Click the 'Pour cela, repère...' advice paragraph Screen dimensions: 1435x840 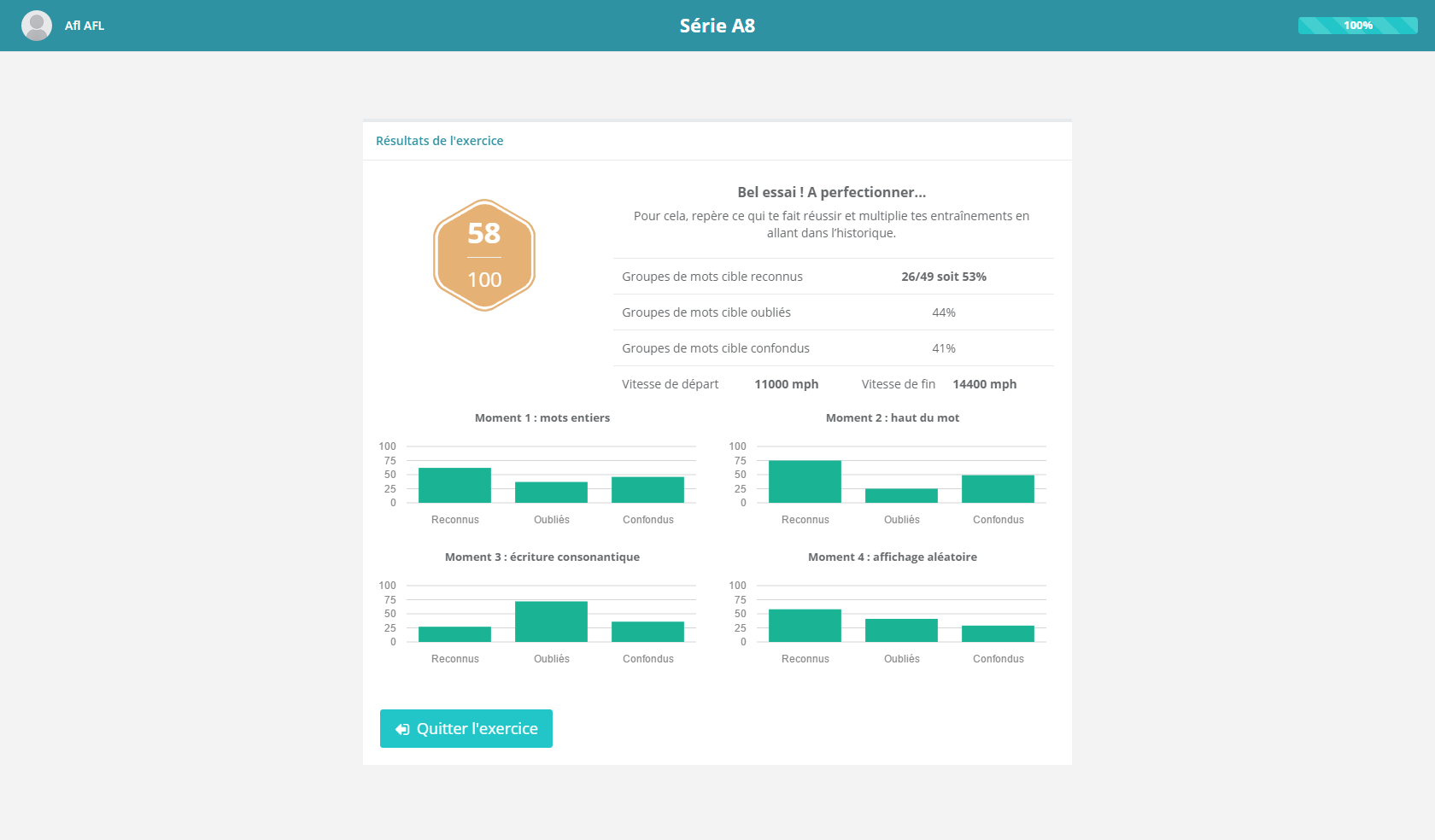click(832, 225)
